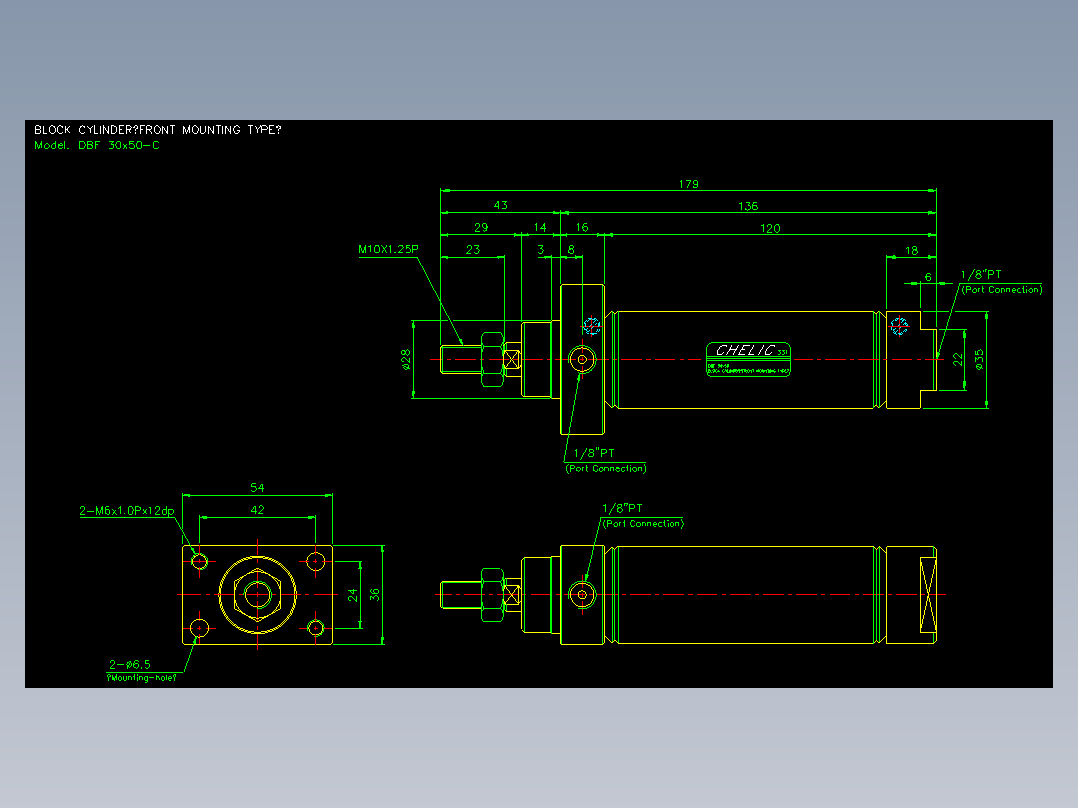
Task: Pick the "120" dimension text
Action: point(770,228)
